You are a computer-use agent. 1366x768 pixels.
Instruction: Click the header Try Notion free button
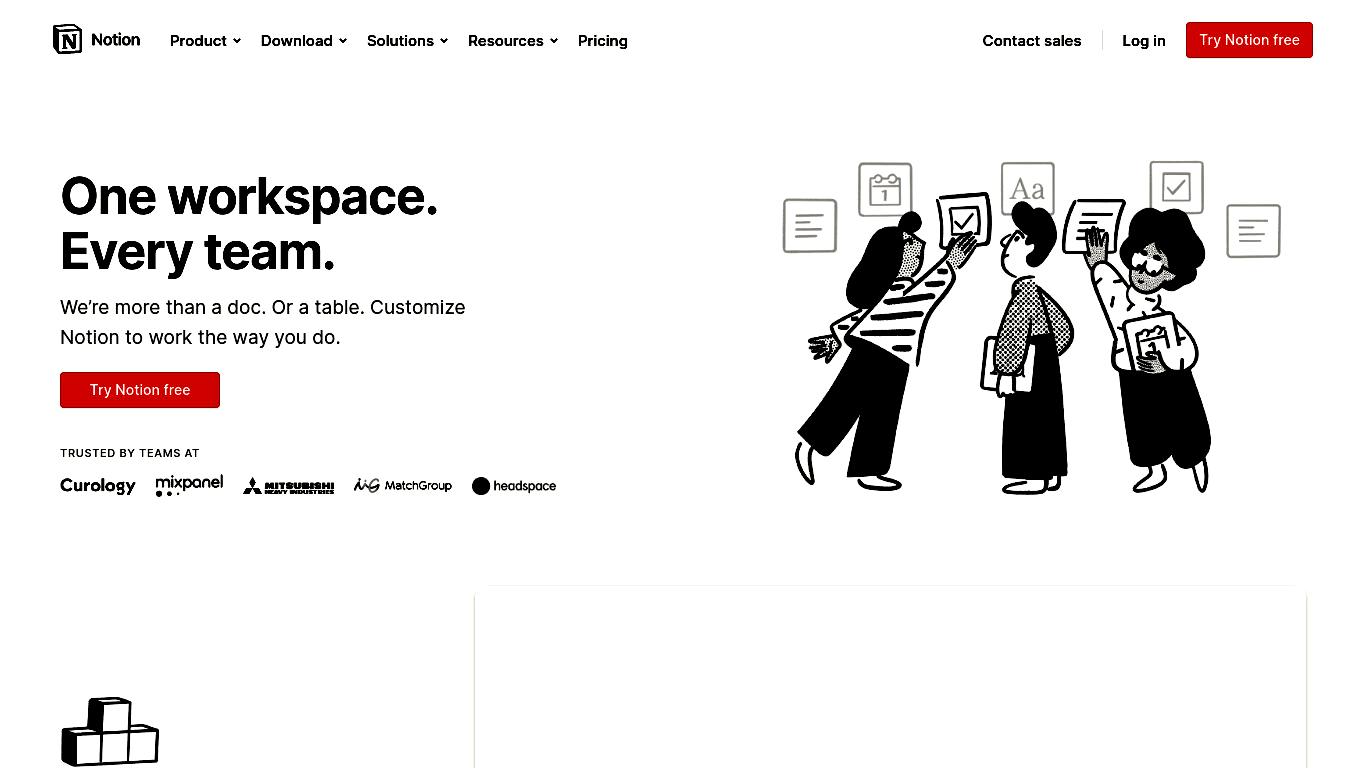(1249, 40)
